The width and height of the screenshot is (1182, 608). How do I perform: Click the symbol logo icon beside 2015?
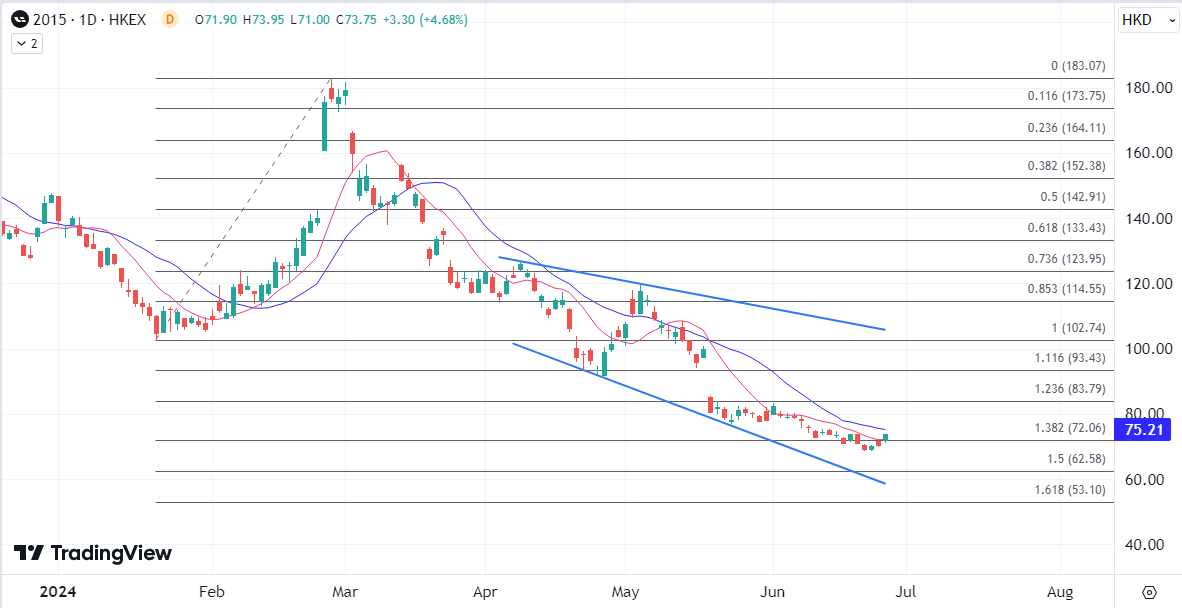(19, 20)
